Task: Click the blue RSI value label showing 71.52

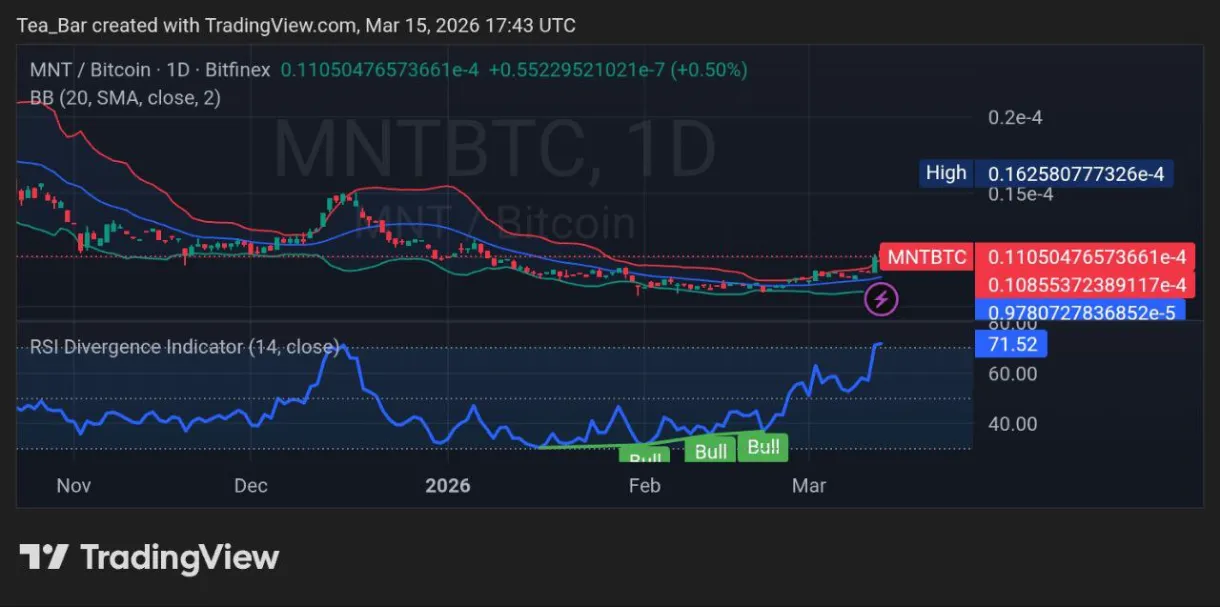Action: [1011, 344]
